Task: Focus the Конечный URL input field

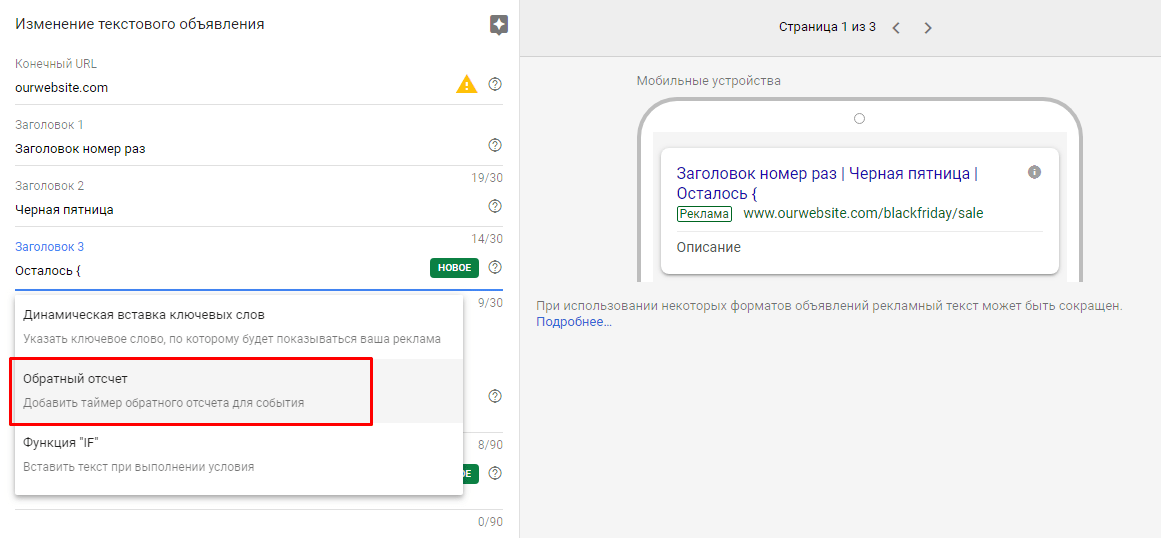Action: [220, 87]
